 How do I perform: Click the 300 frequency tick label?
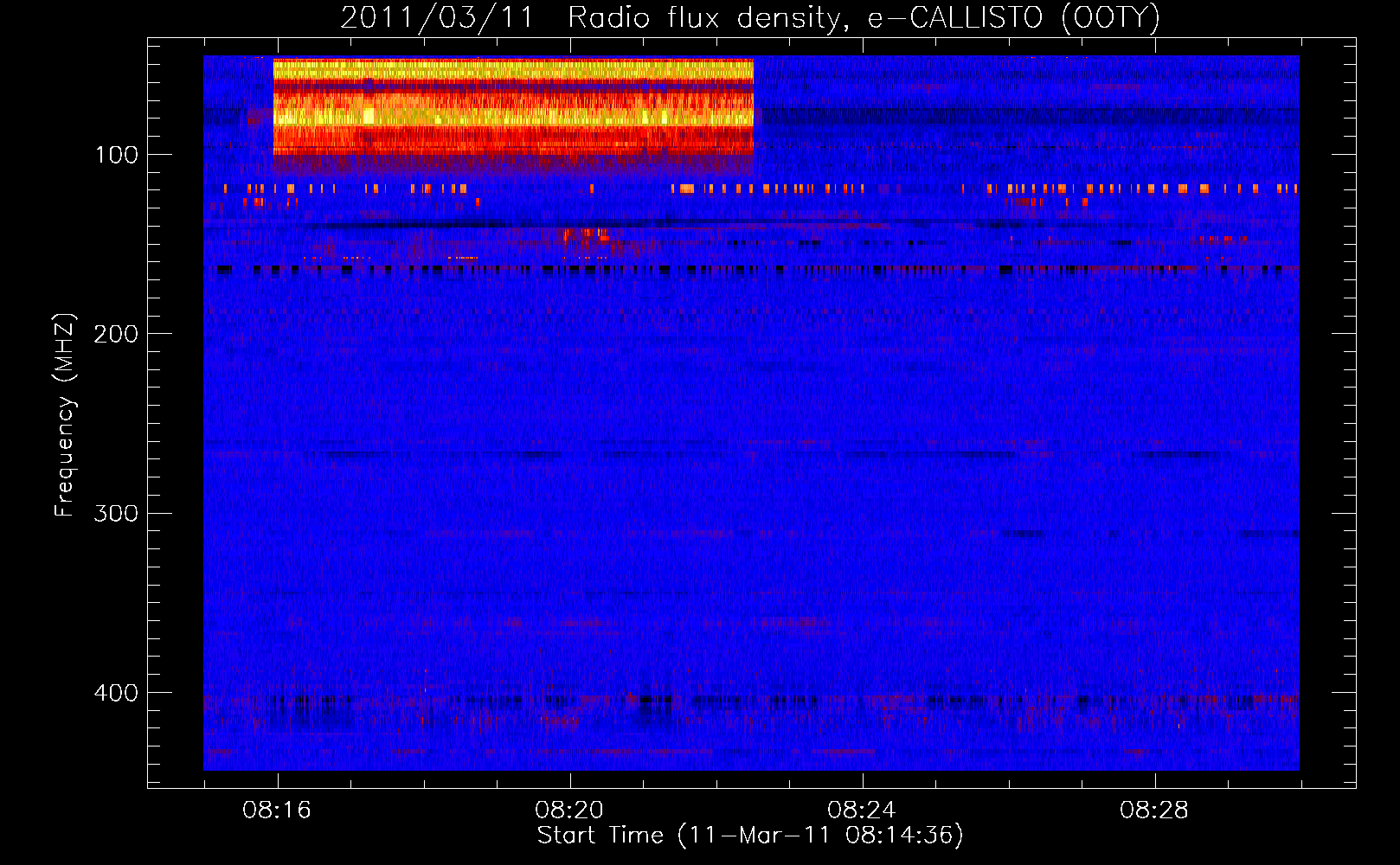pyautogui.click(x=116, y=513)
